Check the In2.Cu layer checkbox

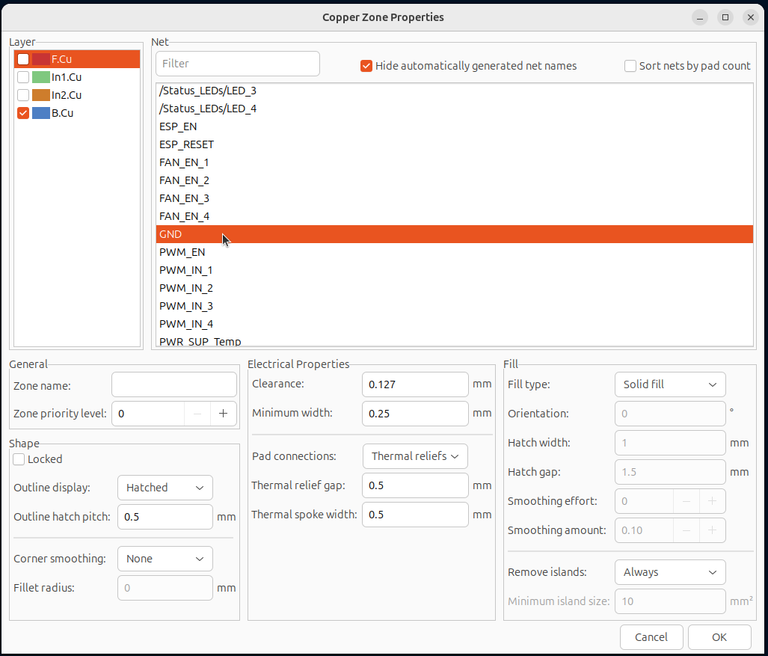(x=23, y=95)
